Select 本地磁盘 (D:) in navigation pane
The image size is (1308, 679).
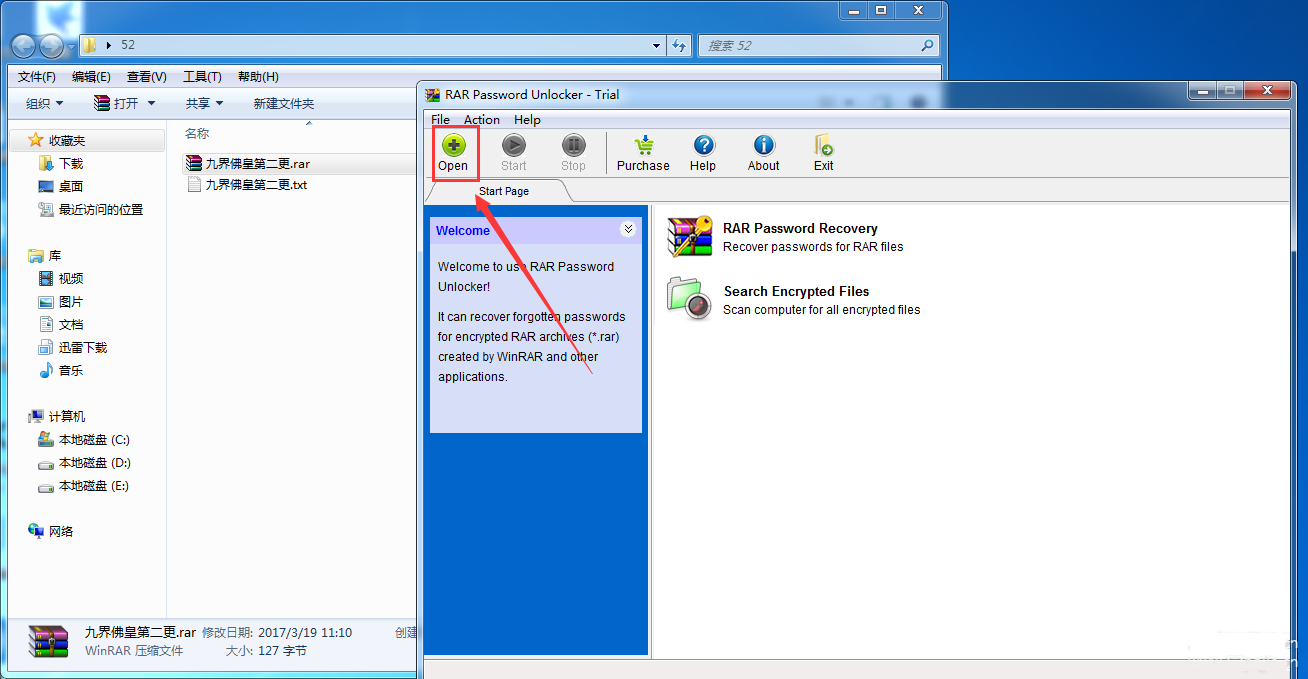pos(84,463)
